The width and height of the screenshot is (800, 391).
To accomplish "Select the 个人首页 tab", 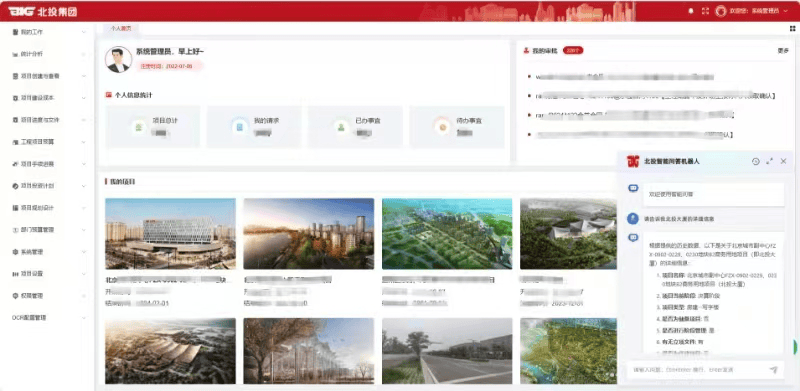I will coord(121,29).
